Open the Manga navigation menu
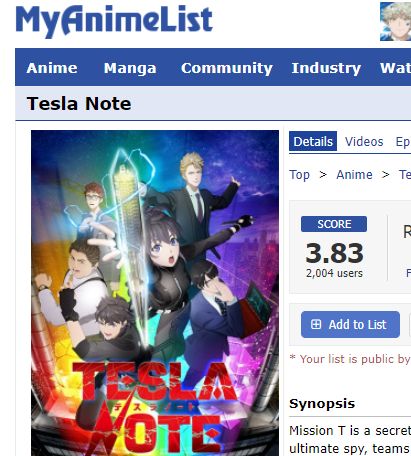This screenshot has width=411, height=456. click(x=130, y=68)
